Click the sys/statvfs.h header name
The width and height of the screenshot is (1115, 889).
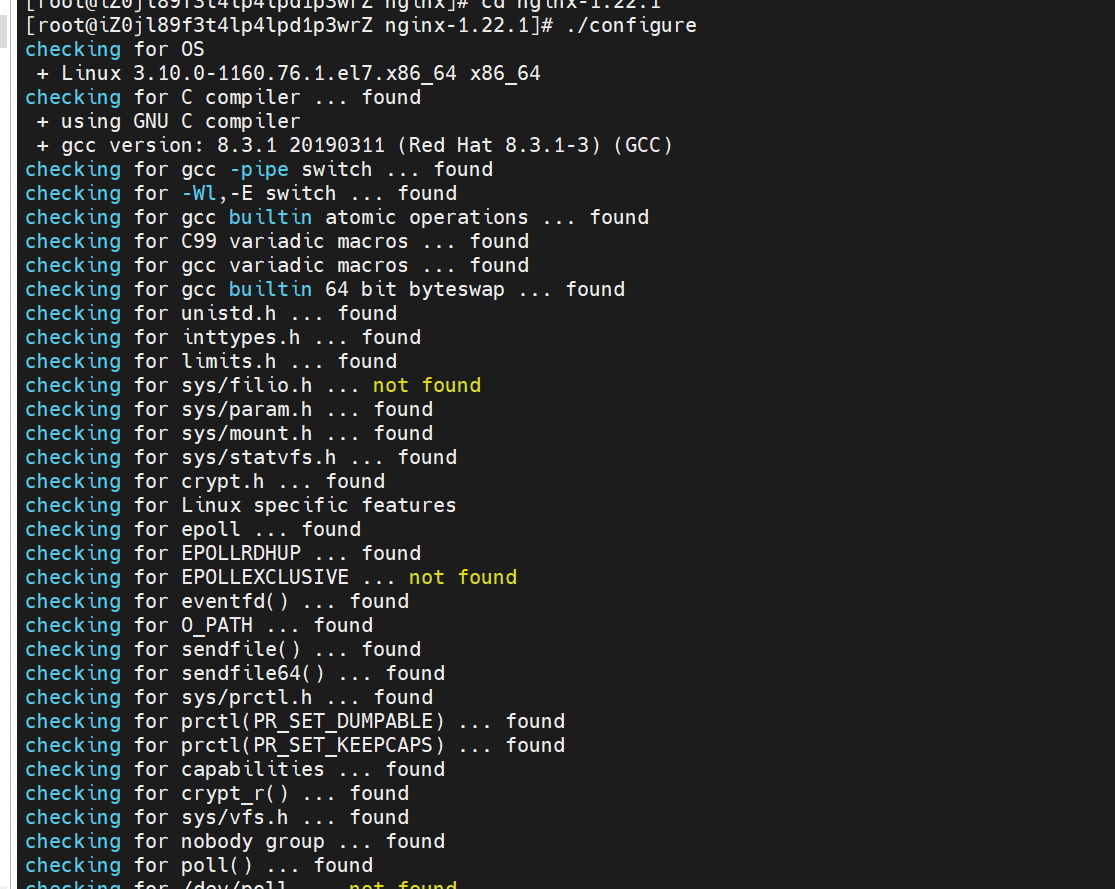pos(259,457)
